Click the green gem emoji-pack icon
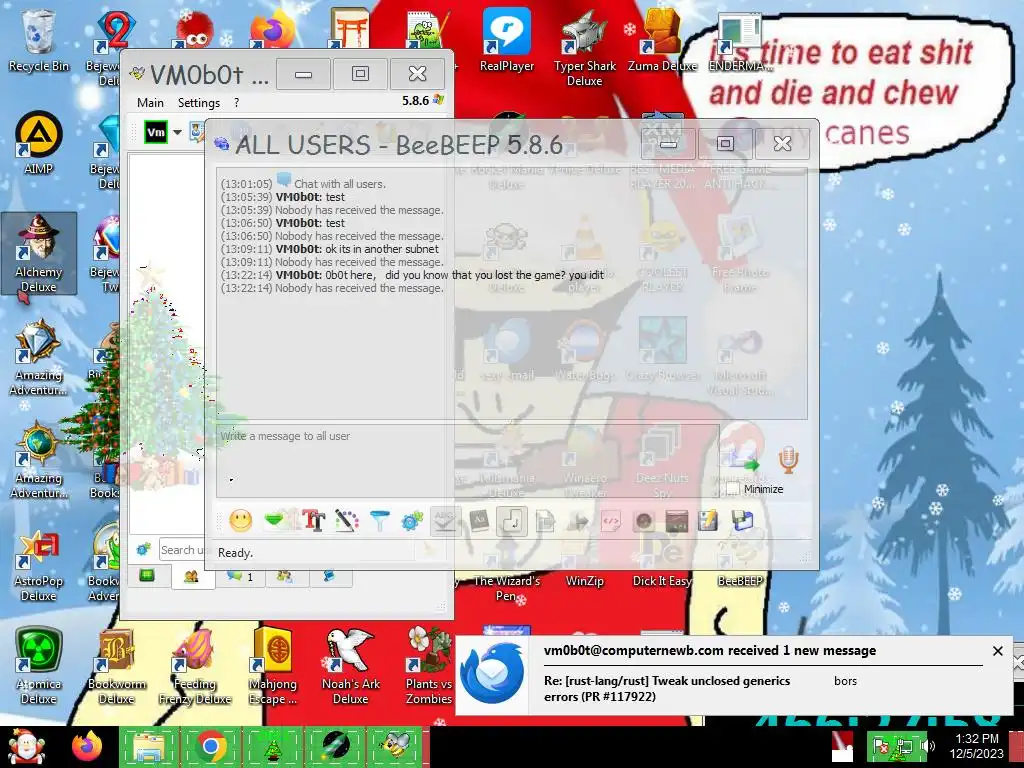 pos(275,520)
